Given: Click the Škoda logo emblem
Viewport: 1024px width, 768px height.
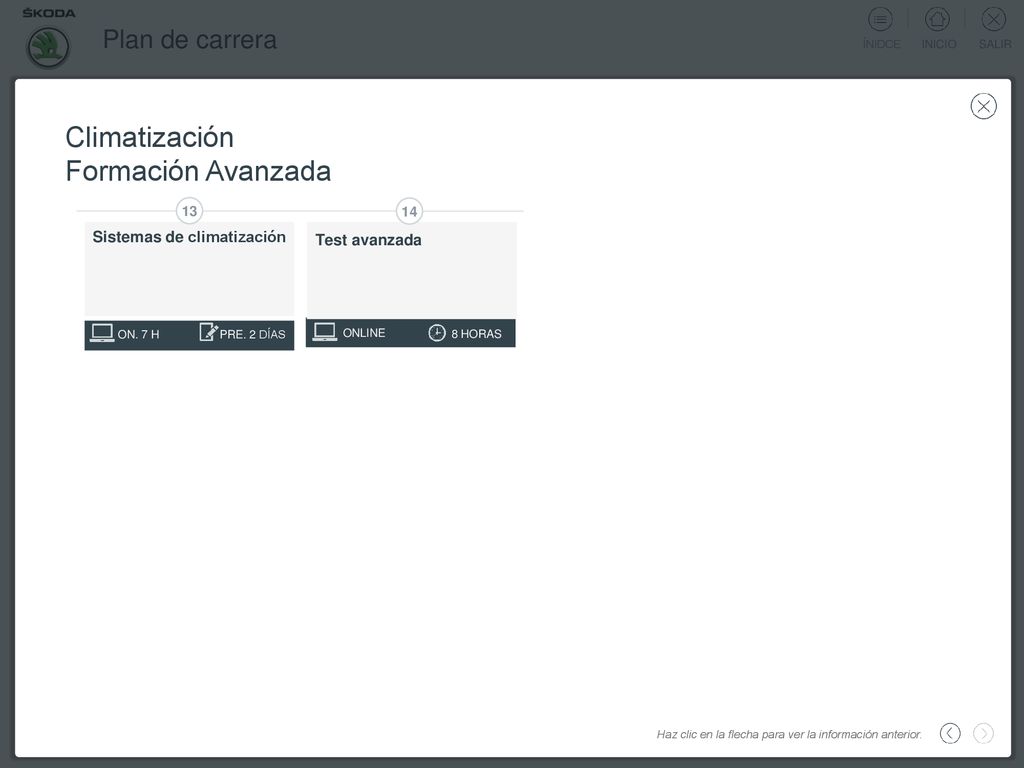Looking at the screenshot, I should coord(48,47).
